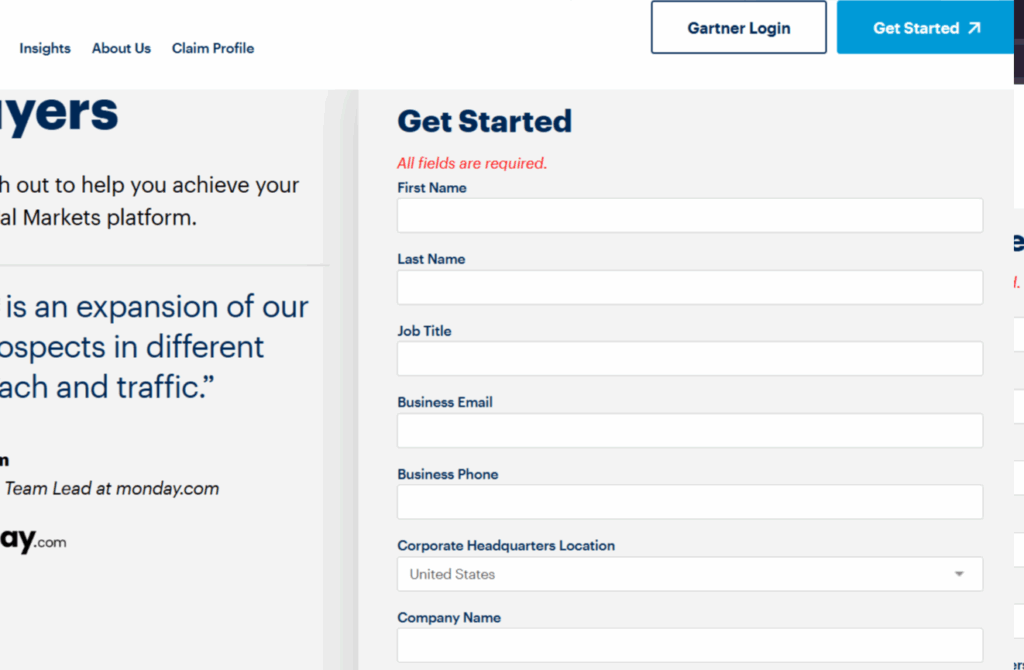Focus the Business Email input field

coord(690,430)
